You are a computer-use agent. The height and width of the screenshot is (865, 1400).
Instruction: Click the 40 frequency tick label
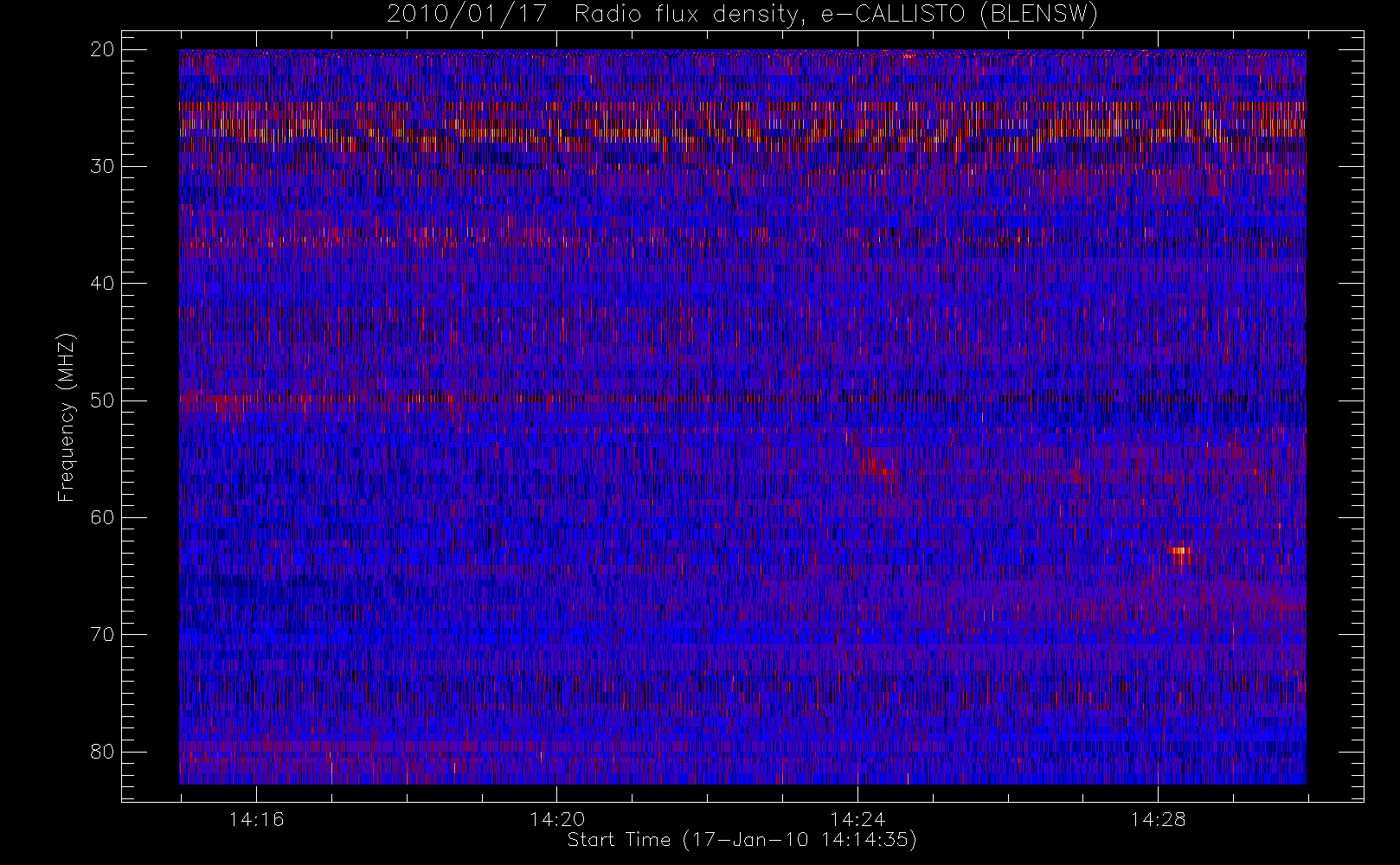(x=102, y=284)
